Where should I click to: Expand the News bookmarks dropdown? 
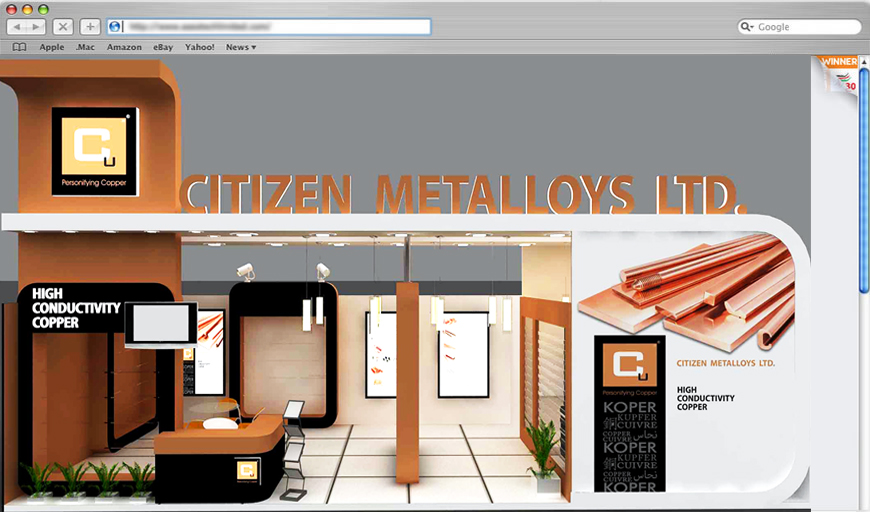[x=241, y=47]
